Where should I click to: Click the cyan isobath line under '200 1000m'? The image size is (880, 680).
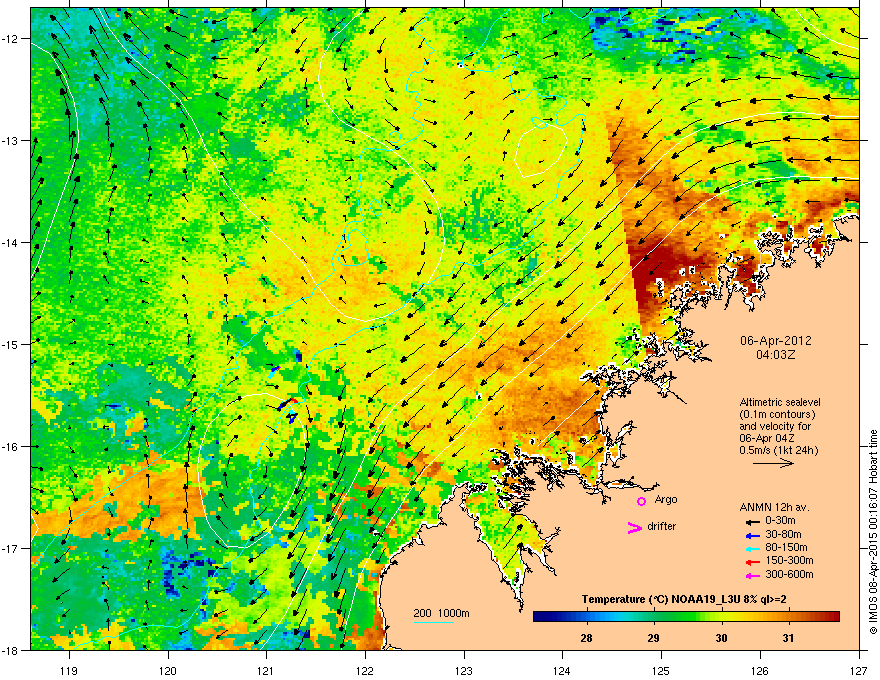click(434, 622)
